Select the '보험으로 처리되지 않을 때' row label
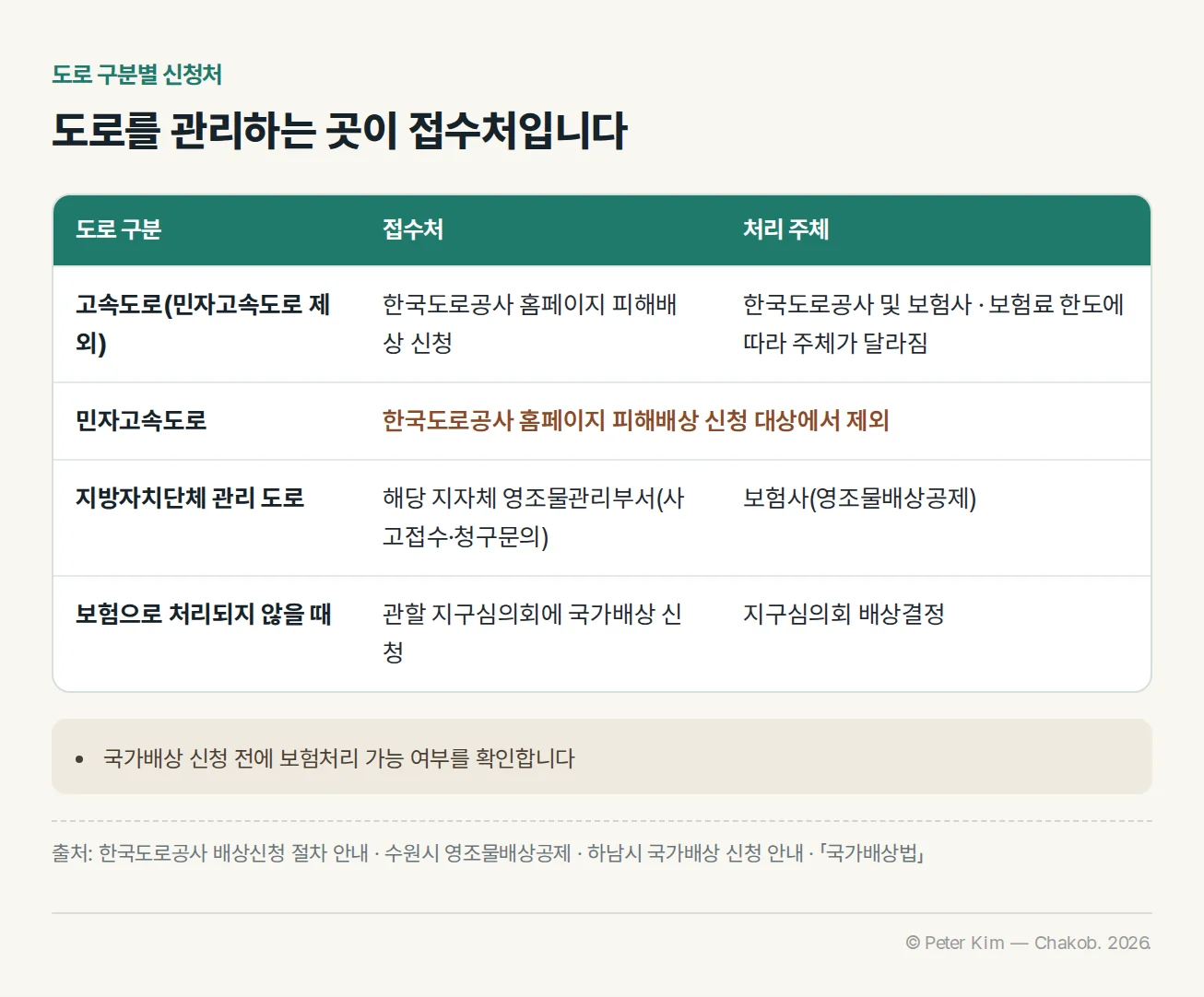 coord(204,615)
